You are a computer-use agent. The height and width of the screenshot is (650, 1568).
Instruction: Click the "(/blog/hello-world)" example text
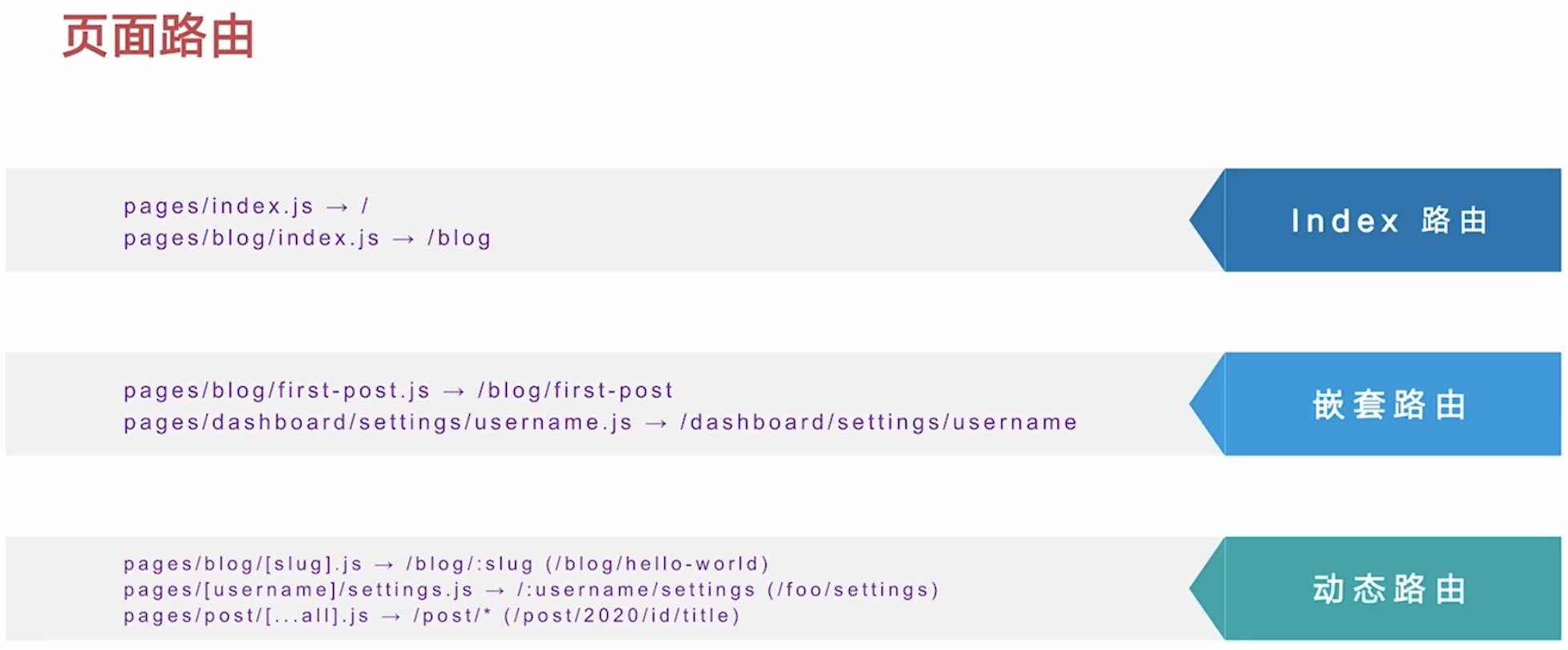point(658,564)
